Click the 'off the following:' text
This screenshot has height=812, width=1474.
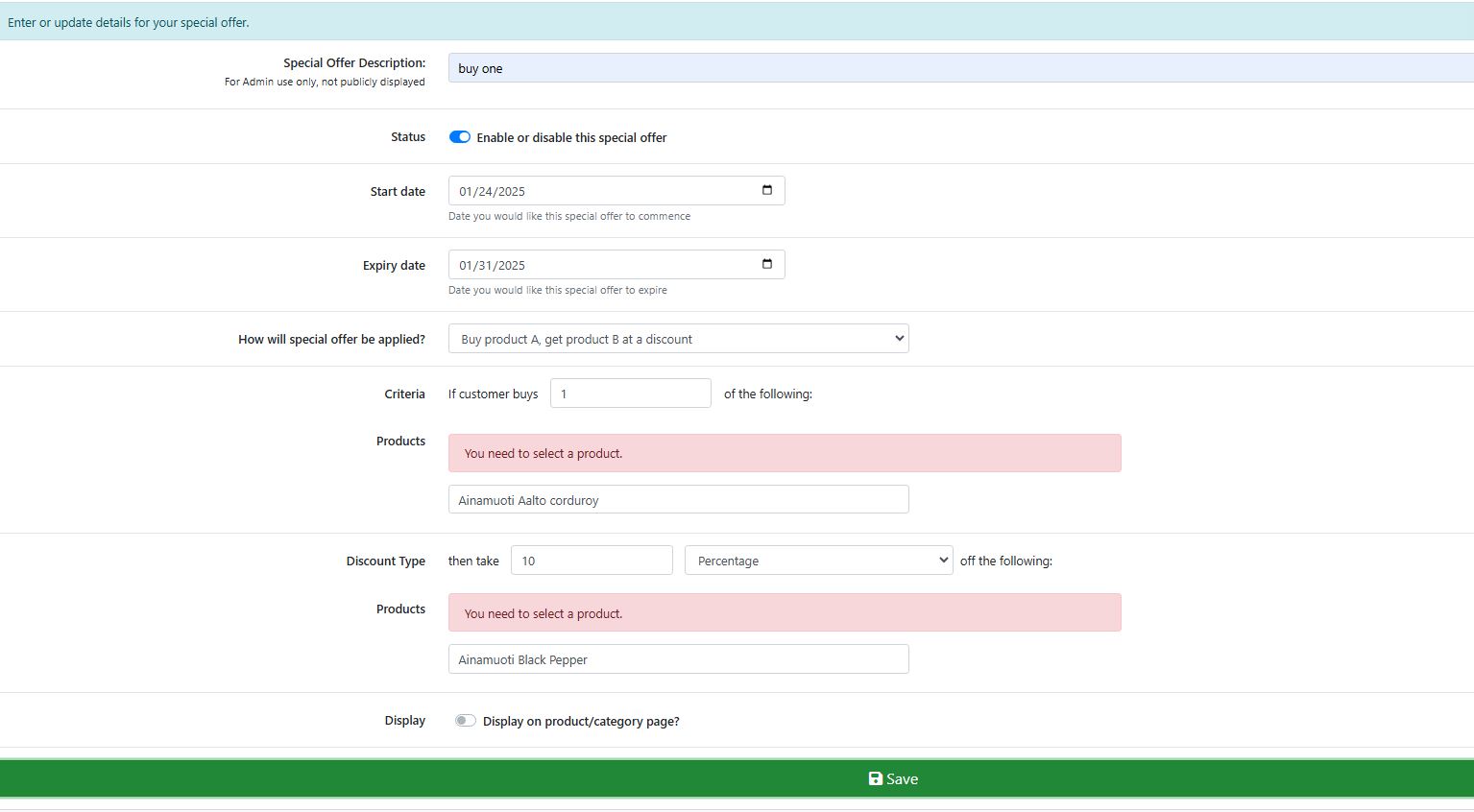click(1006, 561)
